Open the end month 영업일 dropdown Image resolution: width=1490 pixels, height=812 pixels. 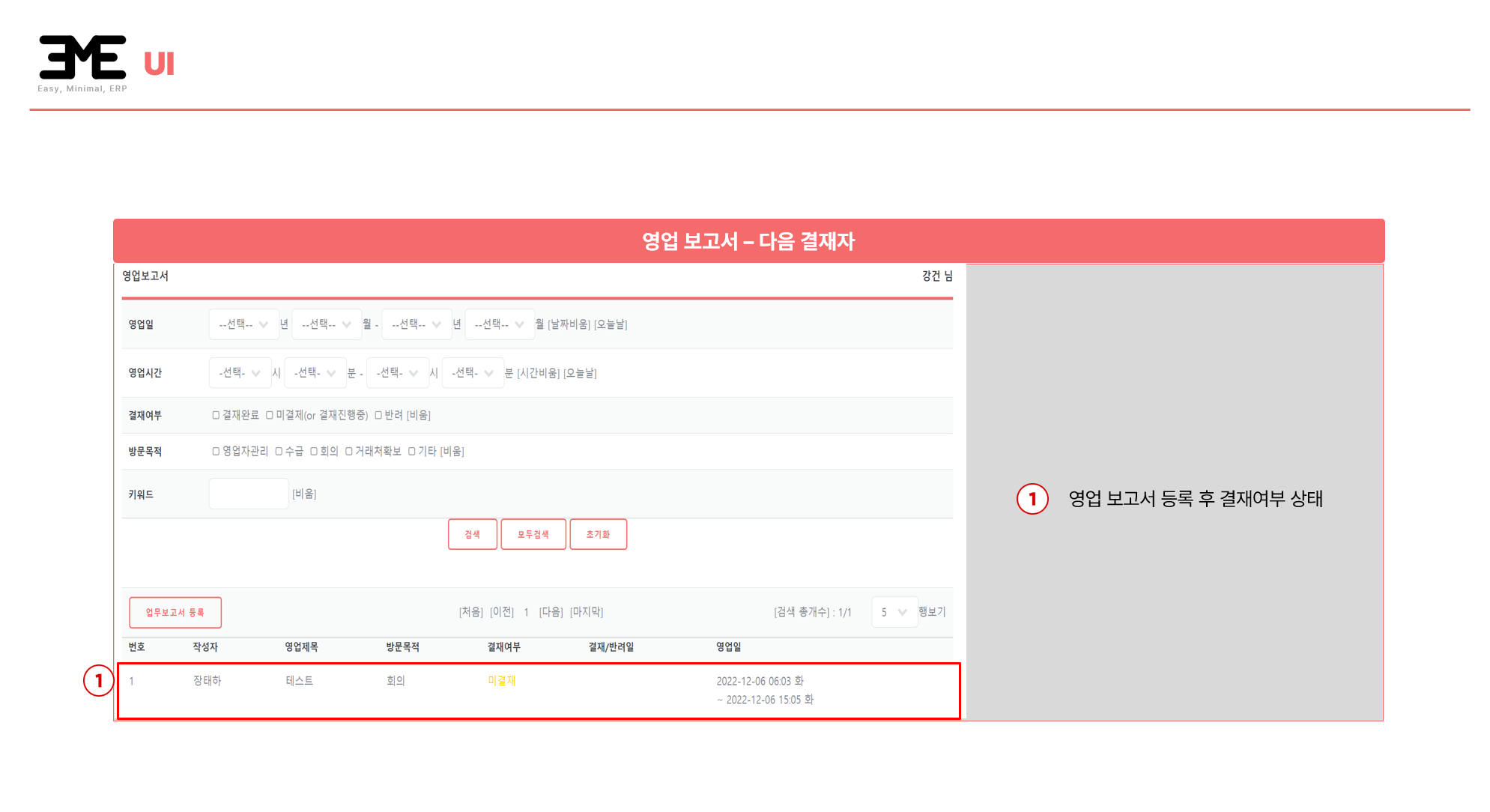coord(499,324)
